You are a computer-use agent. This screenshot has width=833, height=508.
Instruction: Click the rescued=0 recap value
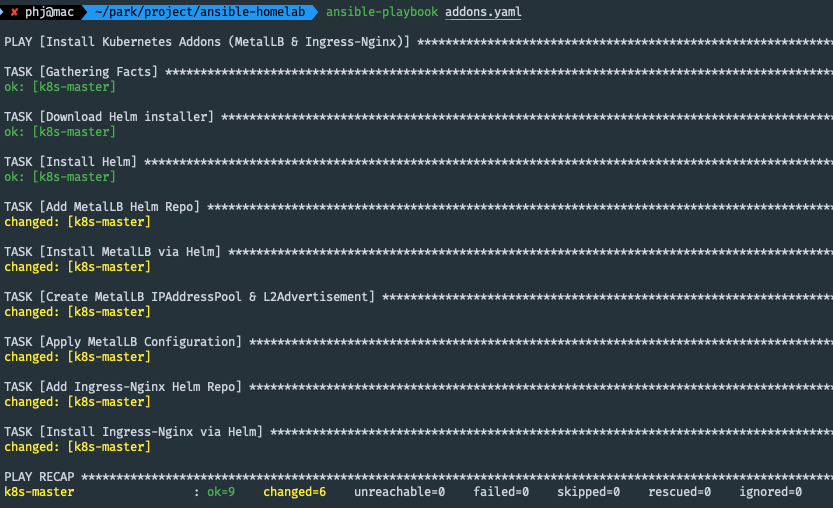click(679, 492)
